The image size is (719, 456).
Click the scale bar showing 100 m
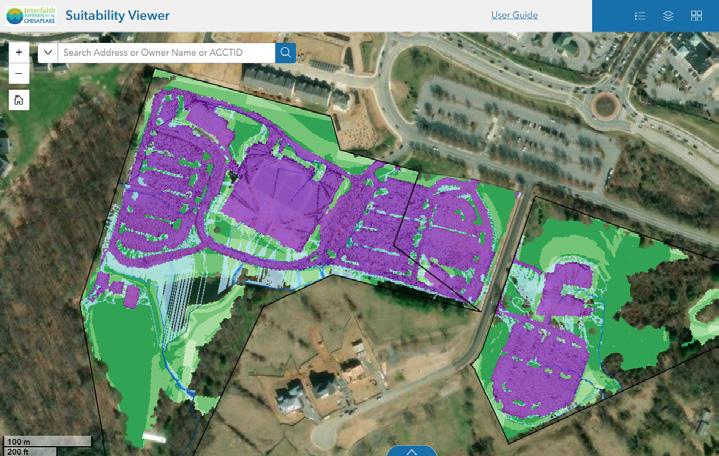48,441
